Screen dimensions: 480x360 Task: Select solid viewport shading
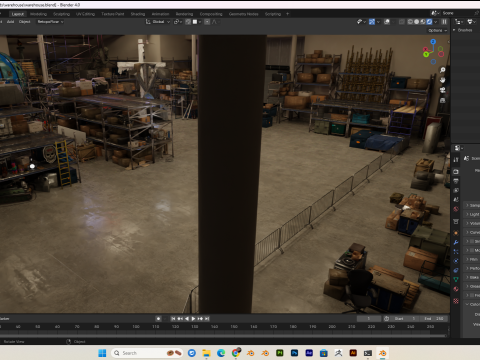tap(416, 22)
